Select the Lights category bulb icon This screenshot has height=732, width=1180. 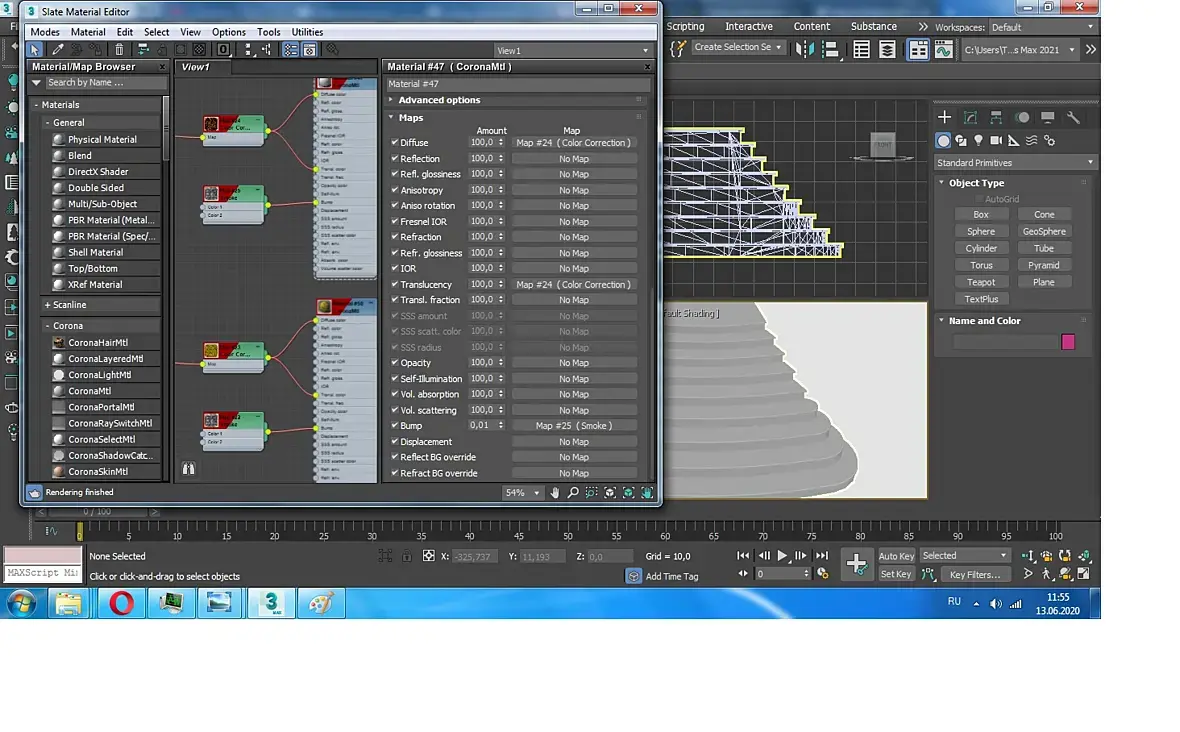point(978,141)
